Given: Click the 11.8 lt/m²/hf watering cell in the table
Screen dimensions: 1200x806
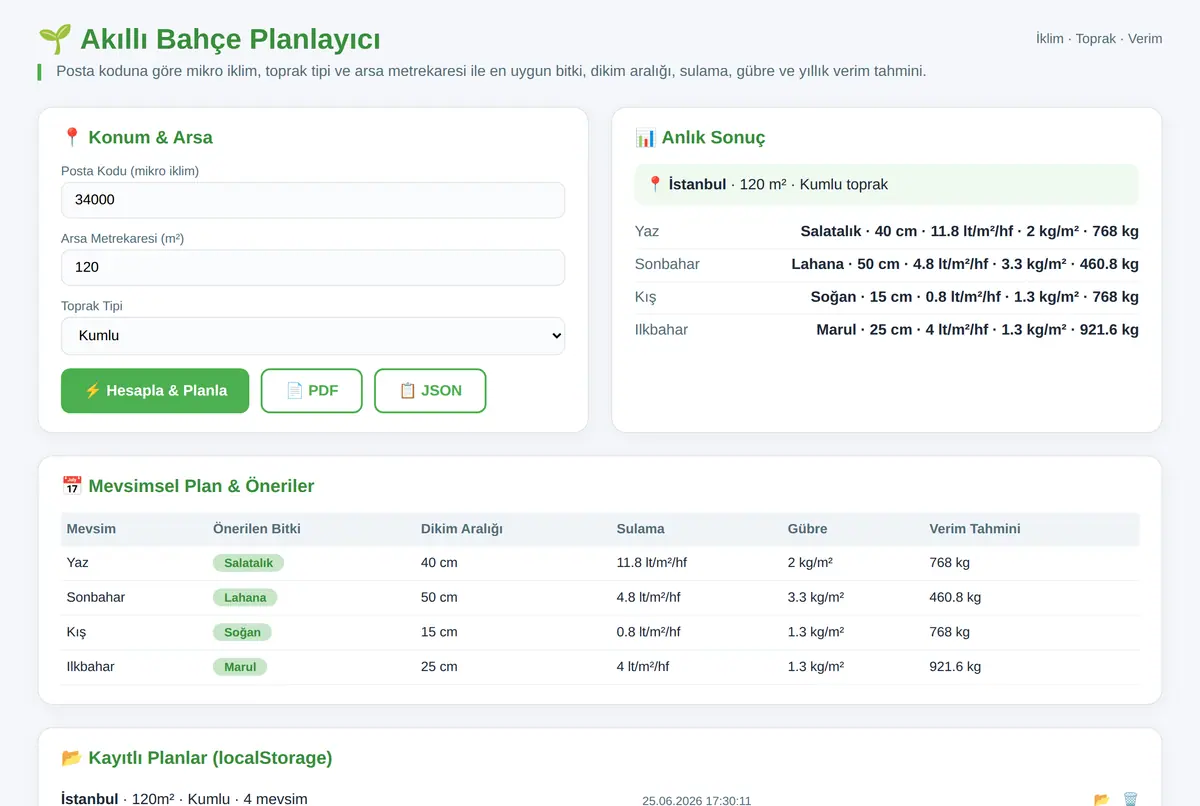Looking at the screenshot, I should [x=652, y=563].
